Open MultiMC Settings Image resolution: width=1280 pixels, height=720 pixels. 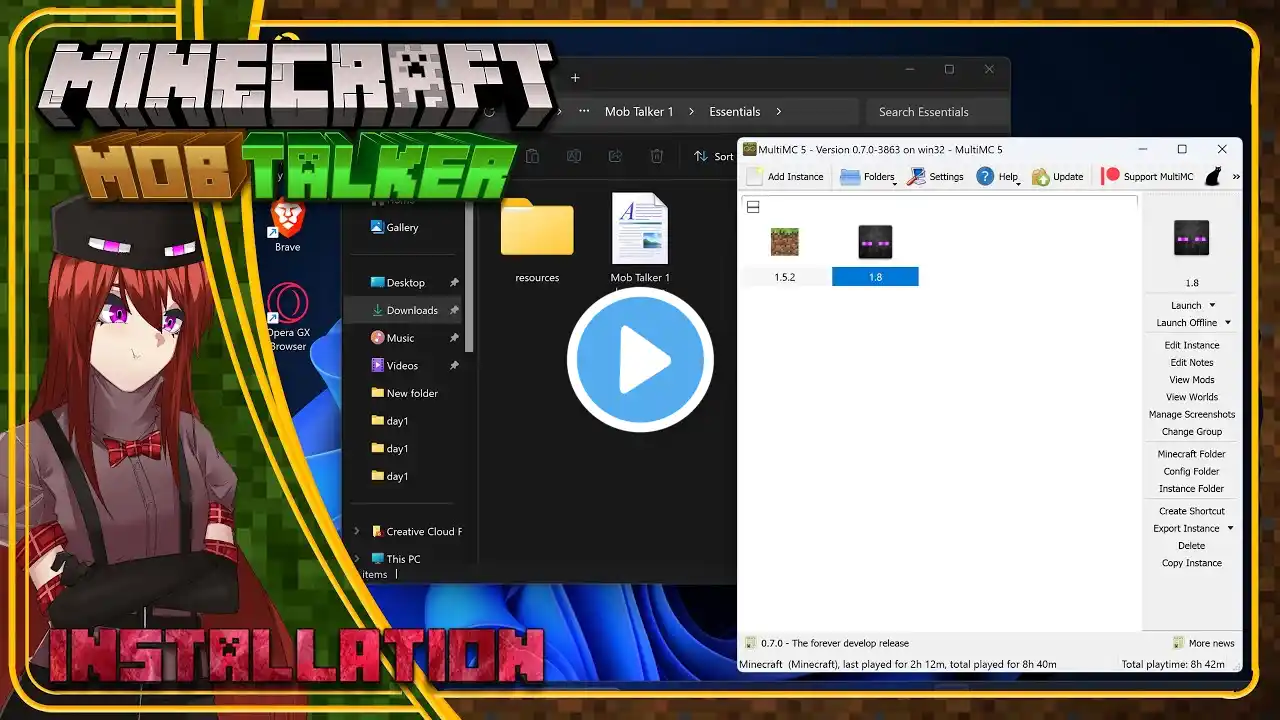[936, 176]
